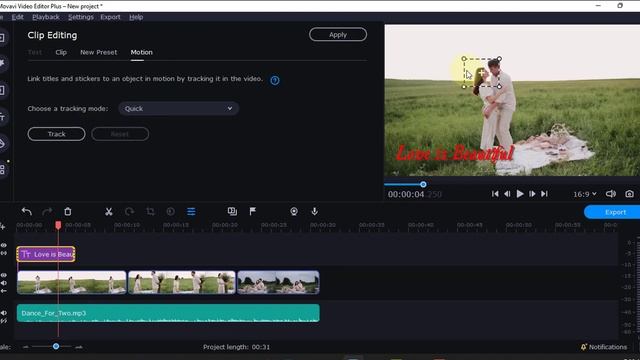The image size is (640, 360).
Task: Play the preview video
Action: (520, 194)
